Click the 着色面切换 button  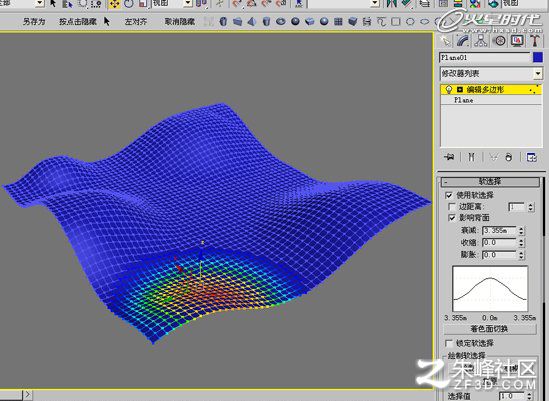coord(490,329)
